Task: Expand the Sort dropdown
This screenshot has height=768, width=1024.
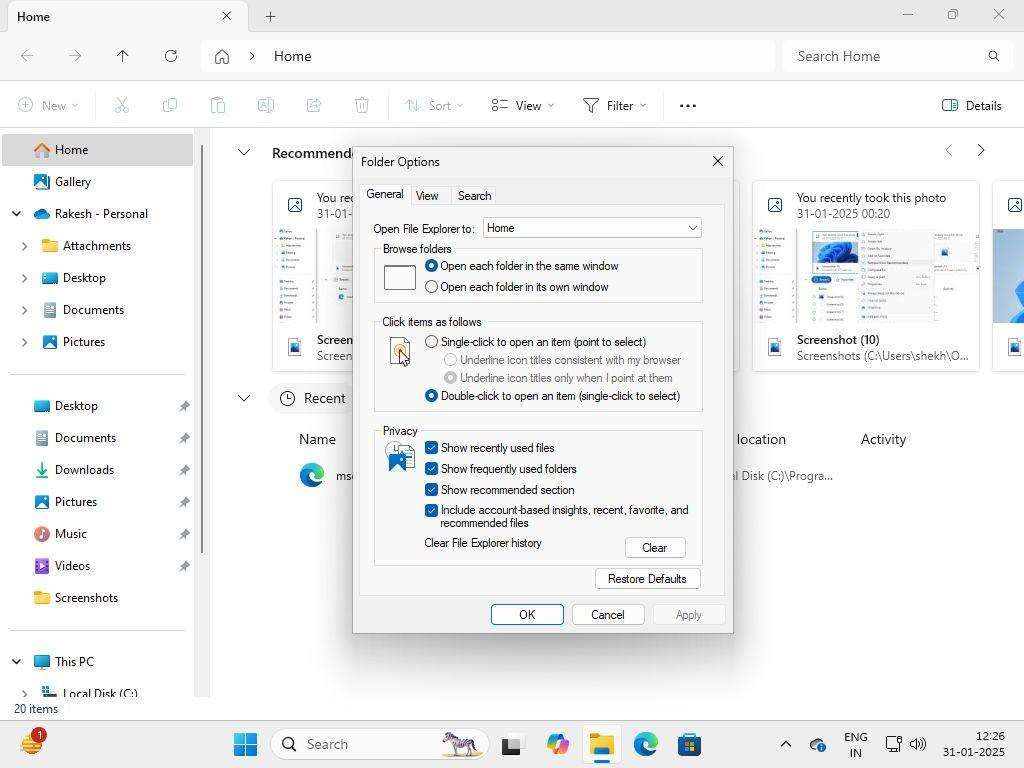Action: pyautogui.click(x=434, y=105)
